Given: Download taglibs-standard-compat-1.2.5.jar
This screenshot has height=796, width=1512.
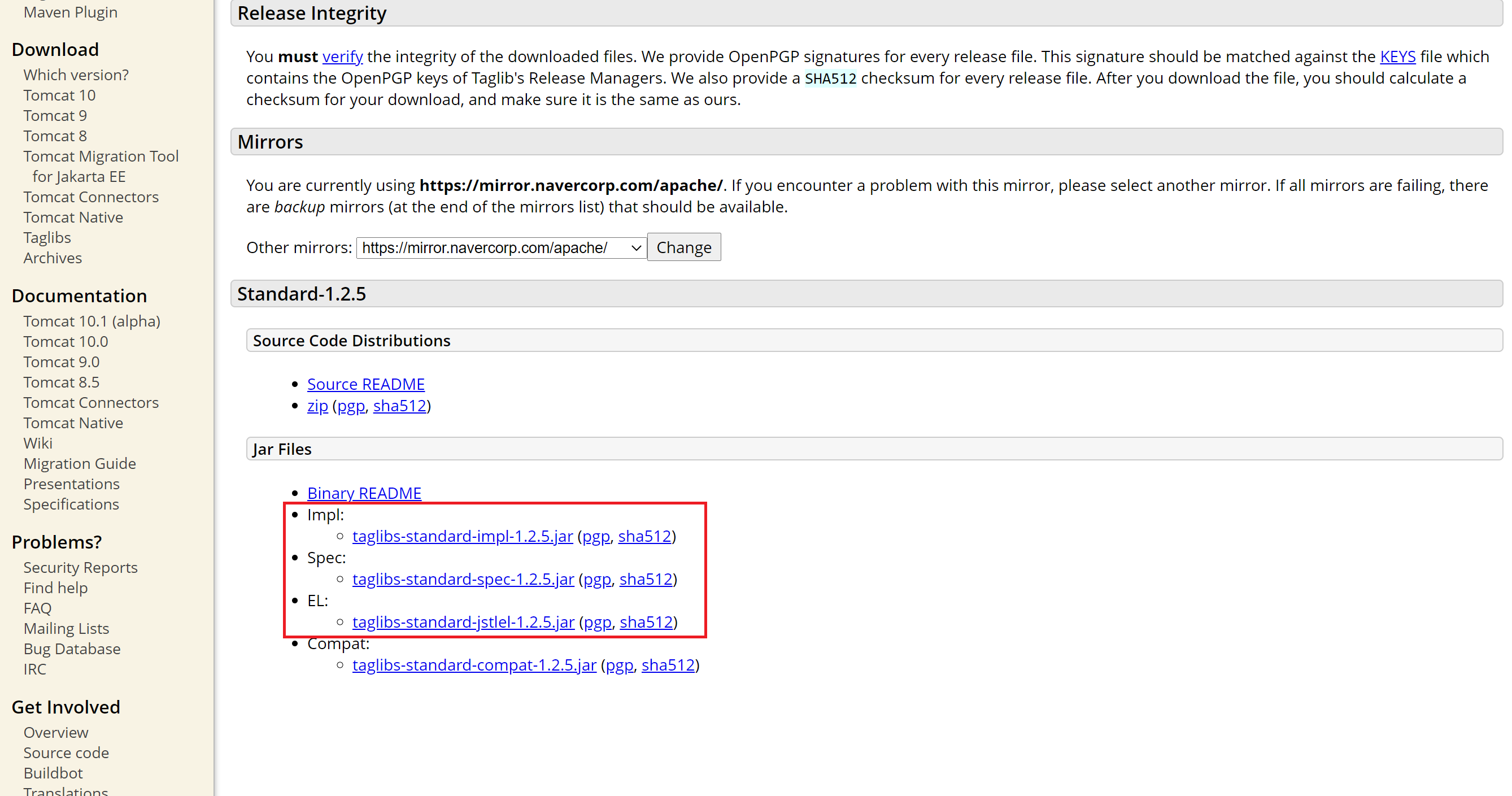Looking at the screenshot, I should click(474, 665).
